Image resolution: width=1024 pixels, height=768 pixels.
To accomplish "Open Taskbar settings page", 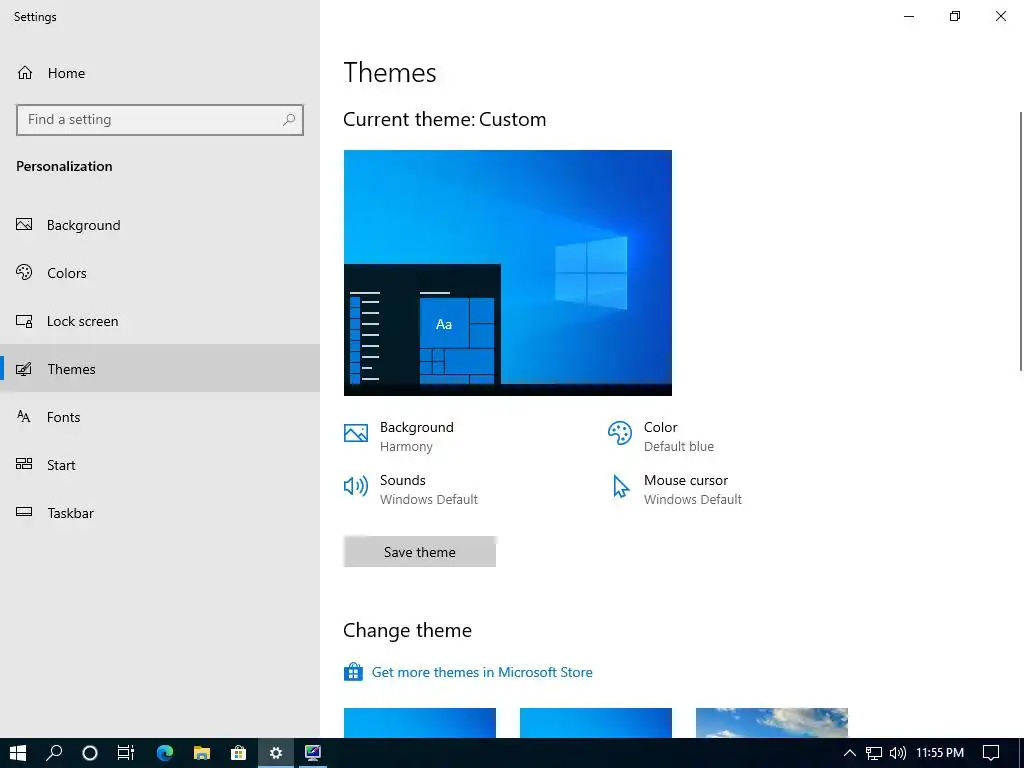I will [160, 513].
